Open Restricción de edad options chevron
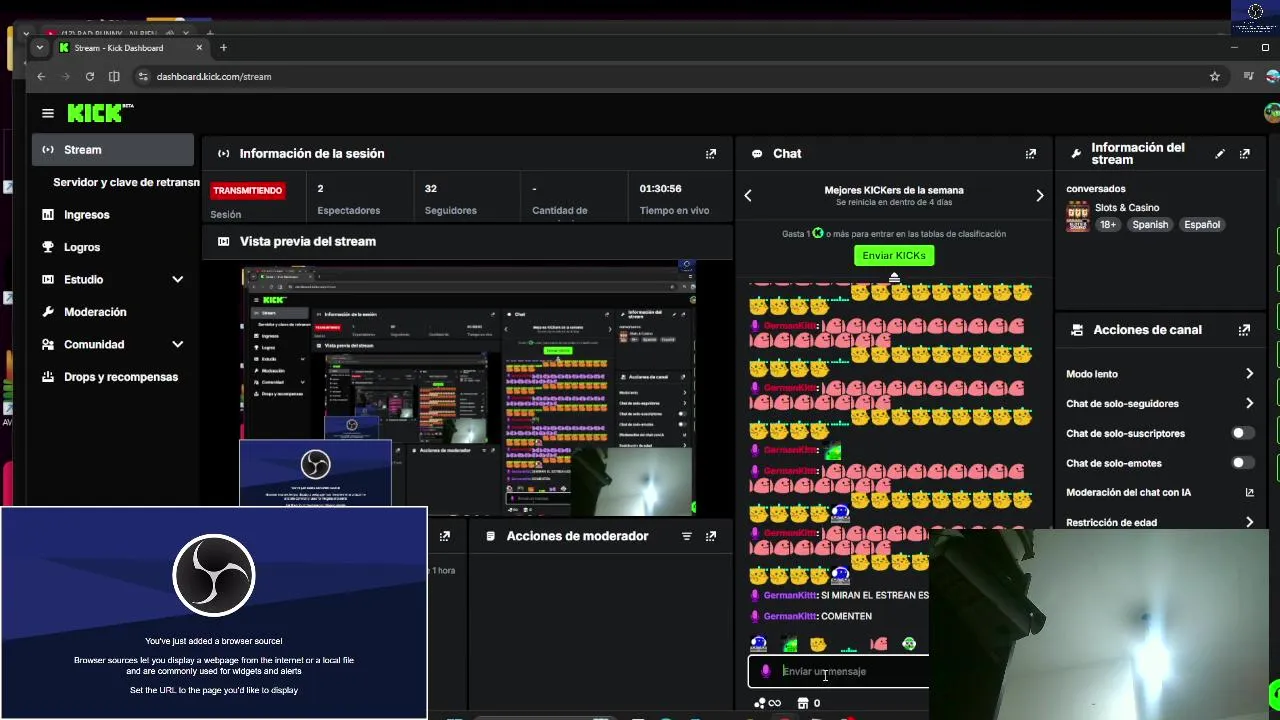The width and height of the screenshot is (1280, 720). [x=1249, y=522]
